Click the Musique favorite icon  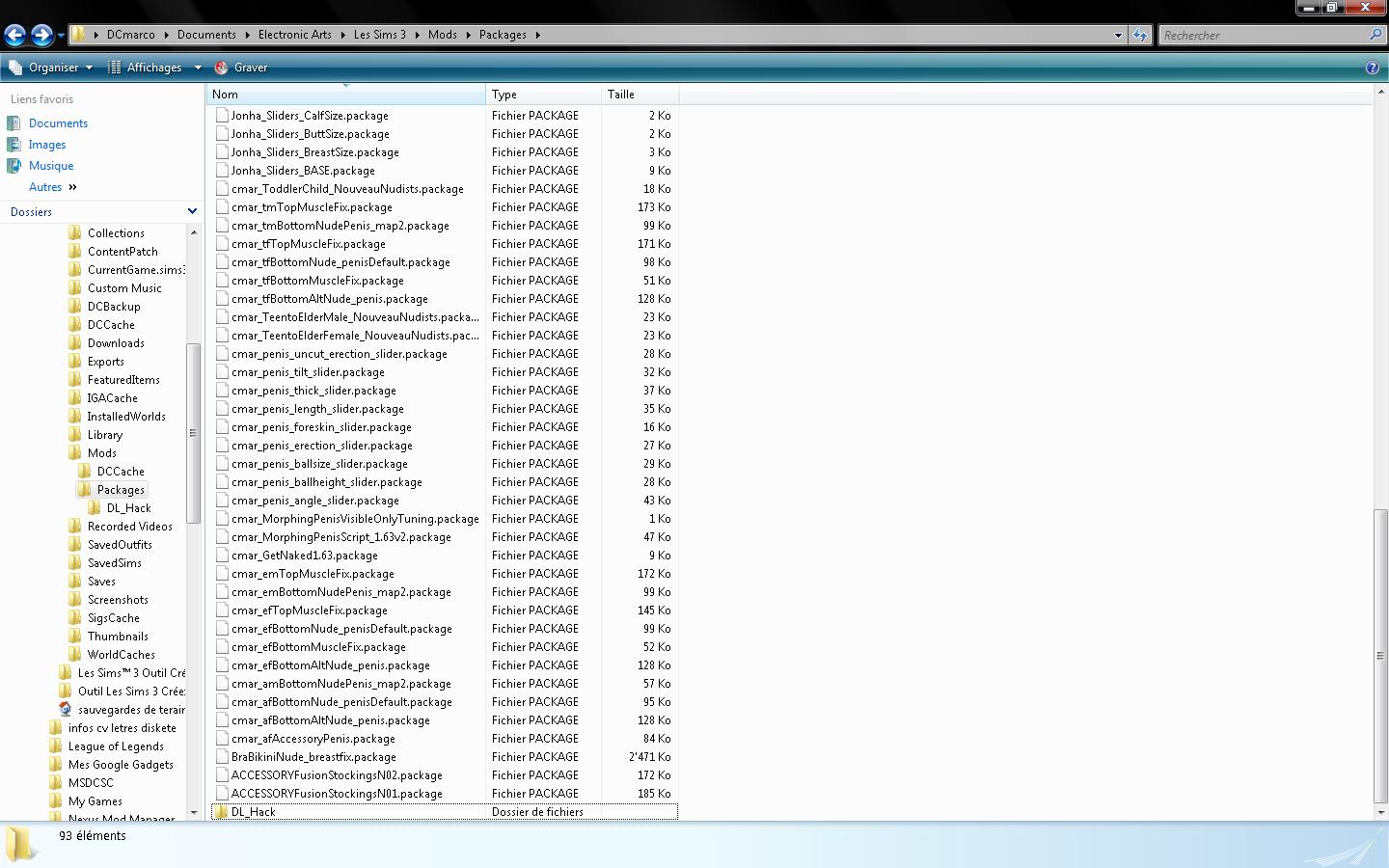[14, 166]
